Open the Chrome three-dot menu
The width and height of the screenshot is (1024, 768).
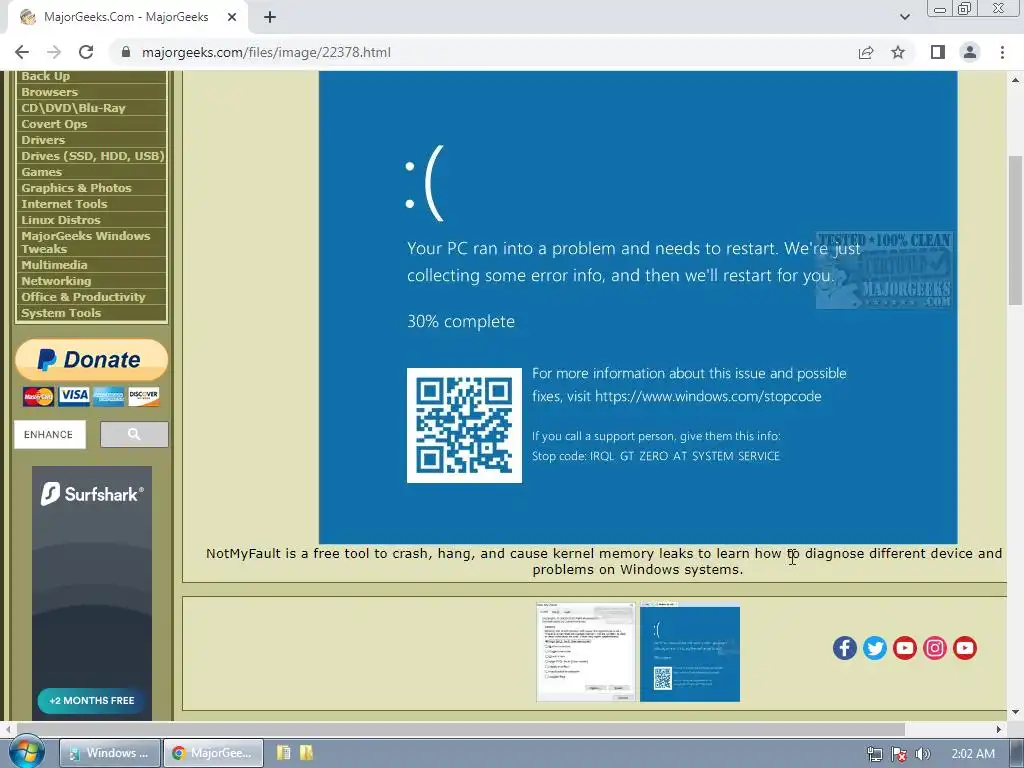(x=1002, y=52)
